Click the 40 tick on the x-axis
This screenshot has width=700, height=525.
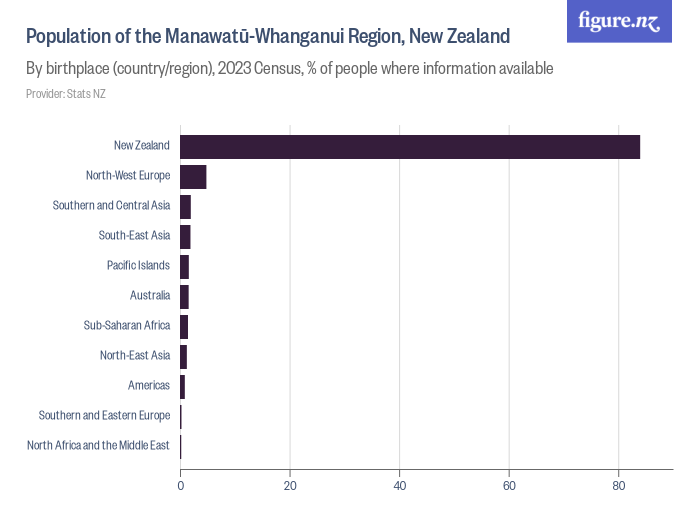[400, 485]
